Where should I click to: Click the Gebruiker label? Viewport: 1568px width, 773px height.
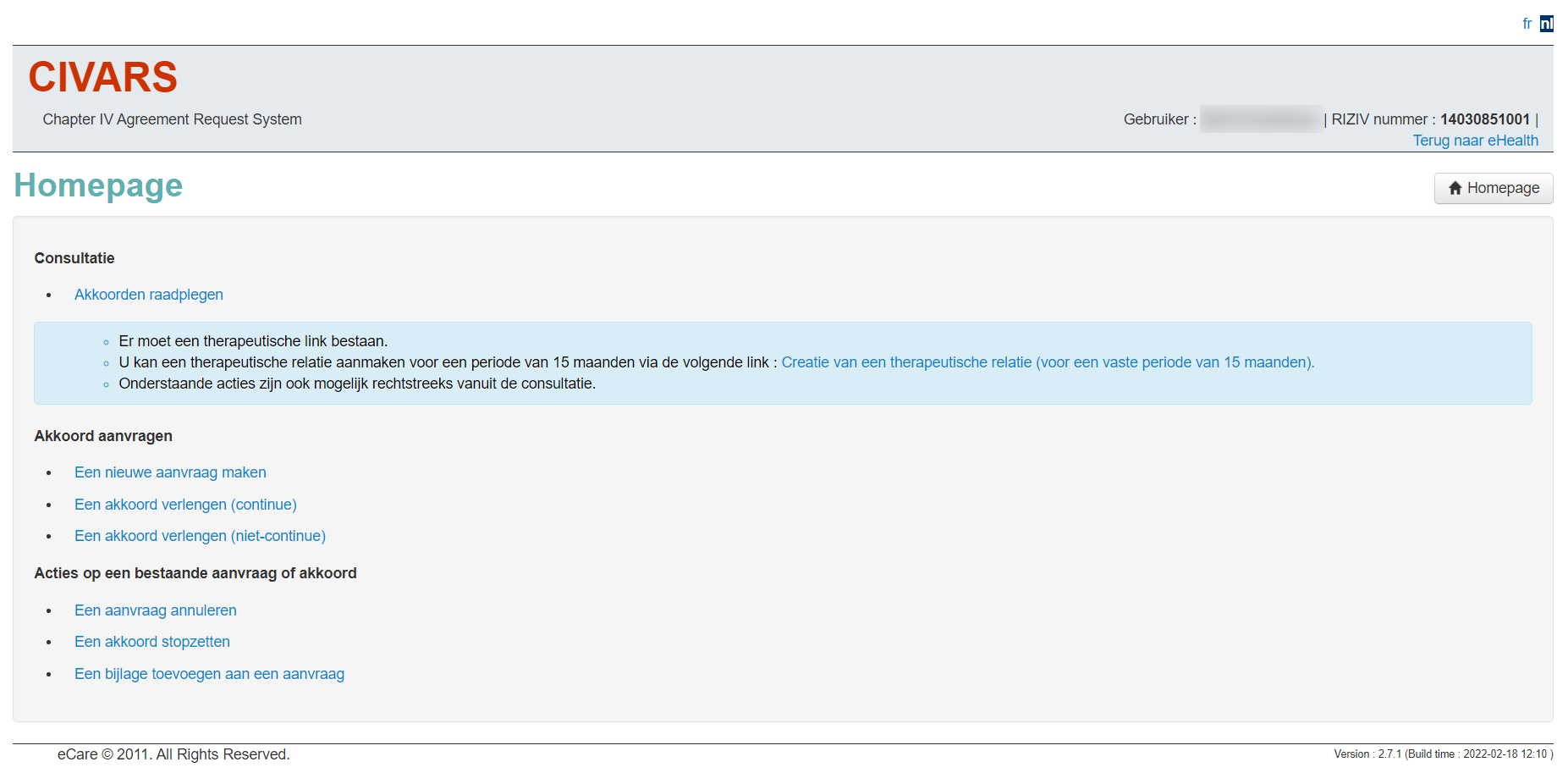coord(1159,119)
